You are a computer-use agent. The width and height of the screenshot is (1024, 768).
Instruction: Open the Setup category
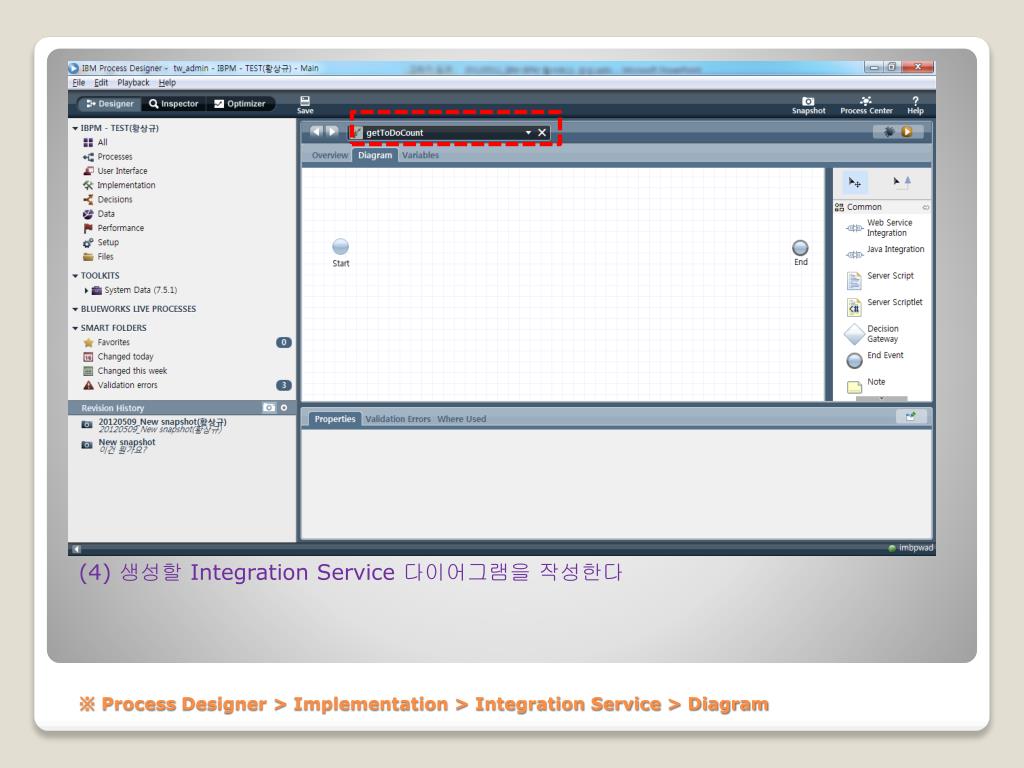coord(101,242)
